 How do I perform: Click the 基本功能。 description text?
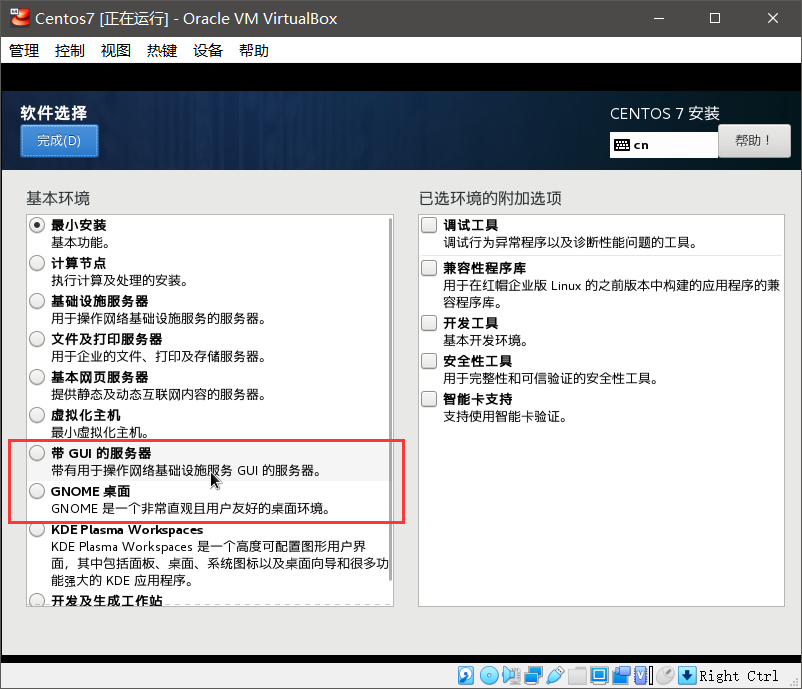80,242
